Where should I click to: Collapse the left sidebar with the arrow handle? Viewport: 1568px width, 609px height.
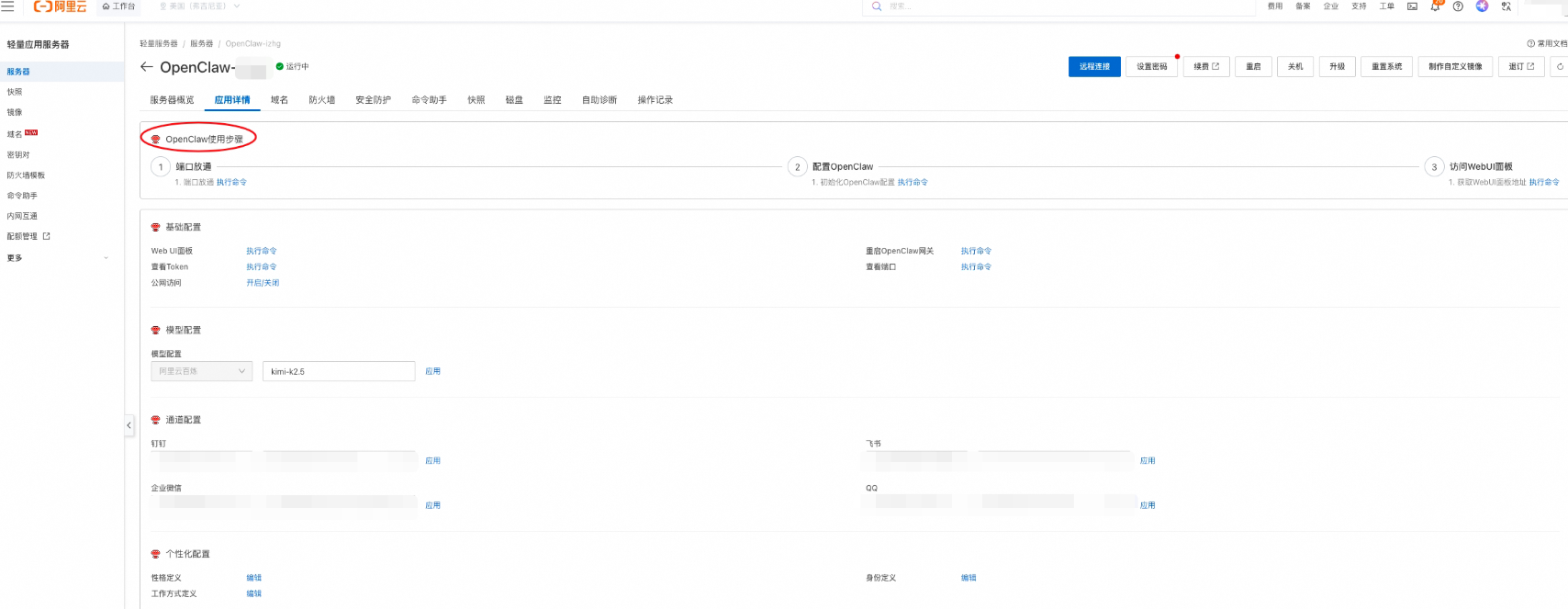click(129, 425)
